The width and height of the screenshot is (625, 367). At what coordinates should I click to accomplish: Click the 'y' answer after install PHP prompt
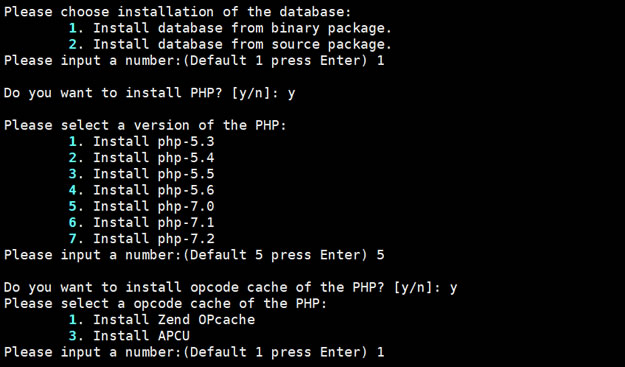[x=291, y=94]
